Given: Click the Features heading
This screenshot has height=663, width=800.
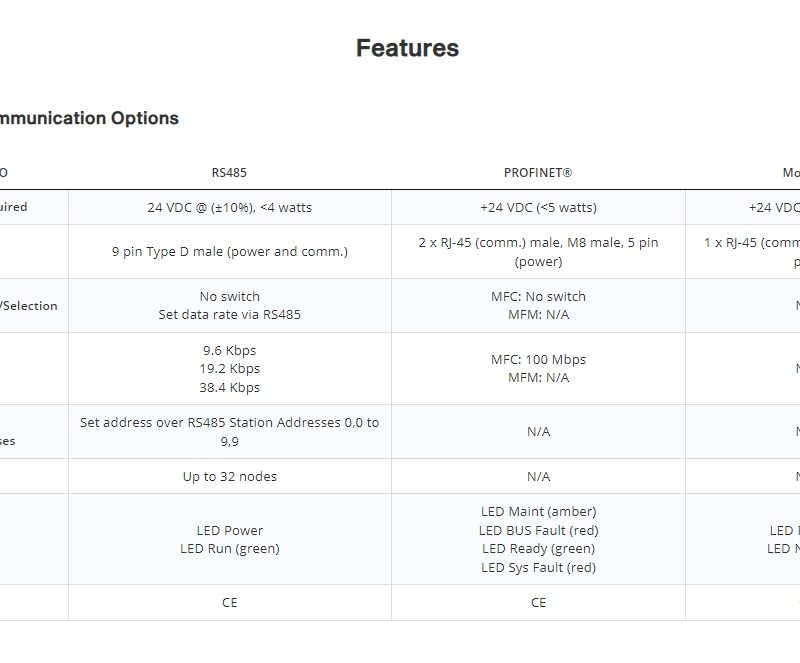Looking at the screenshot, I should (407, 48).
